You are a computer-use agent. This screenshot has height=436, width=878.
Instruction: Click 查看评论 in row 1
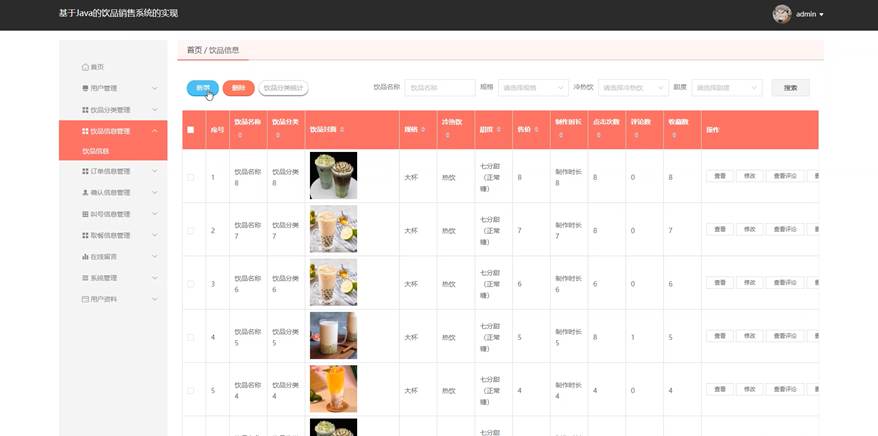784,176
